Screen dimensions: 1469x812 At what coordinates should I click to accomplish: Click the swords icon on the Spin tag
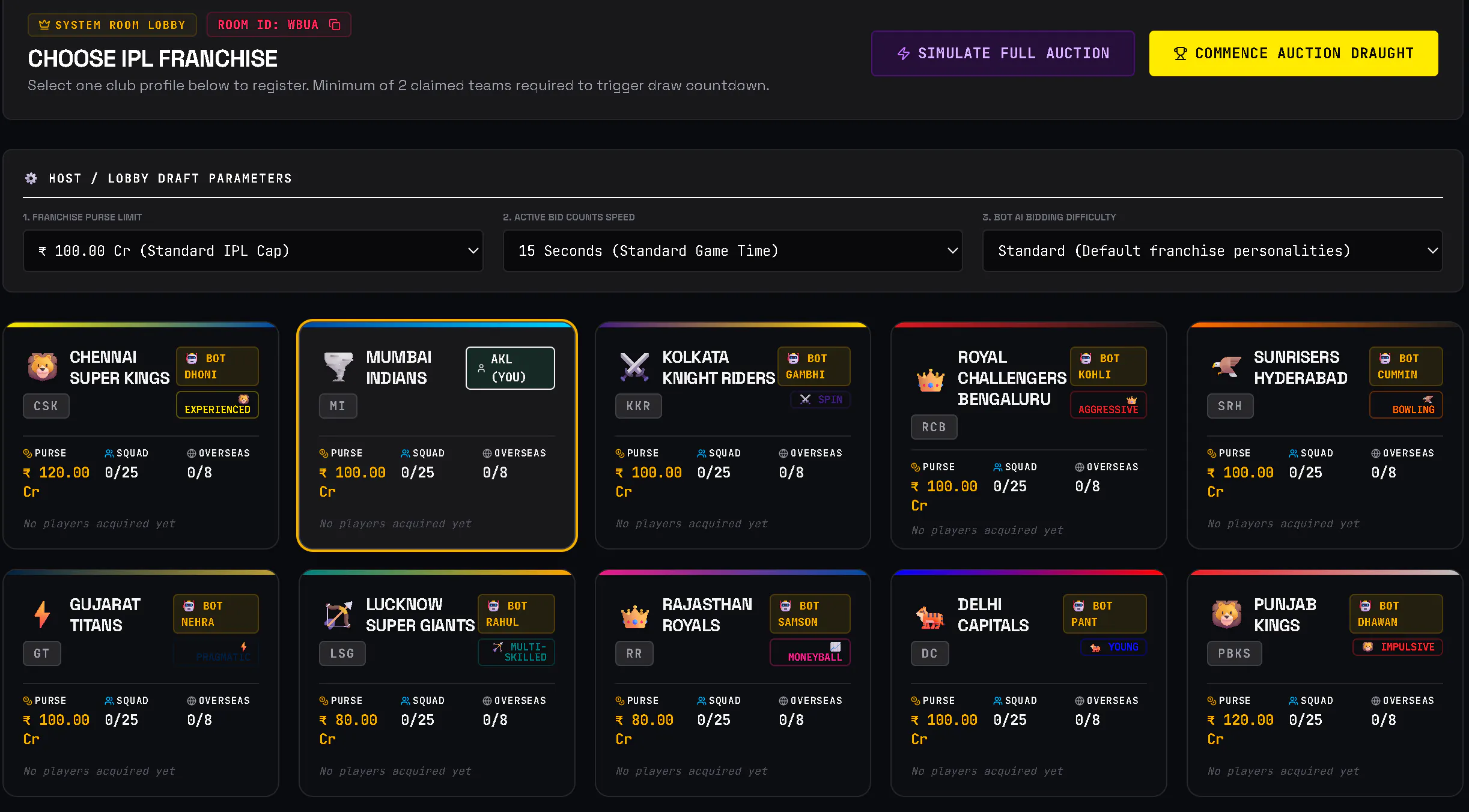805,399
